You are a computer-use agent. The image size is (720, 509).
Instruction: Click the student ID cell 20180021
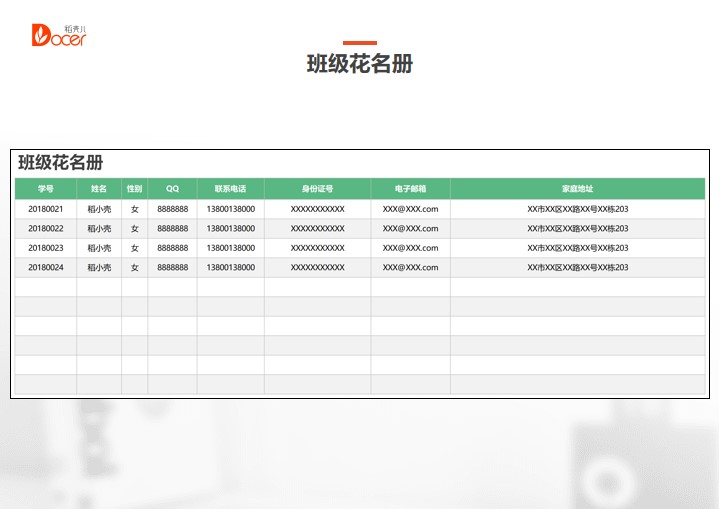[46, 209]
